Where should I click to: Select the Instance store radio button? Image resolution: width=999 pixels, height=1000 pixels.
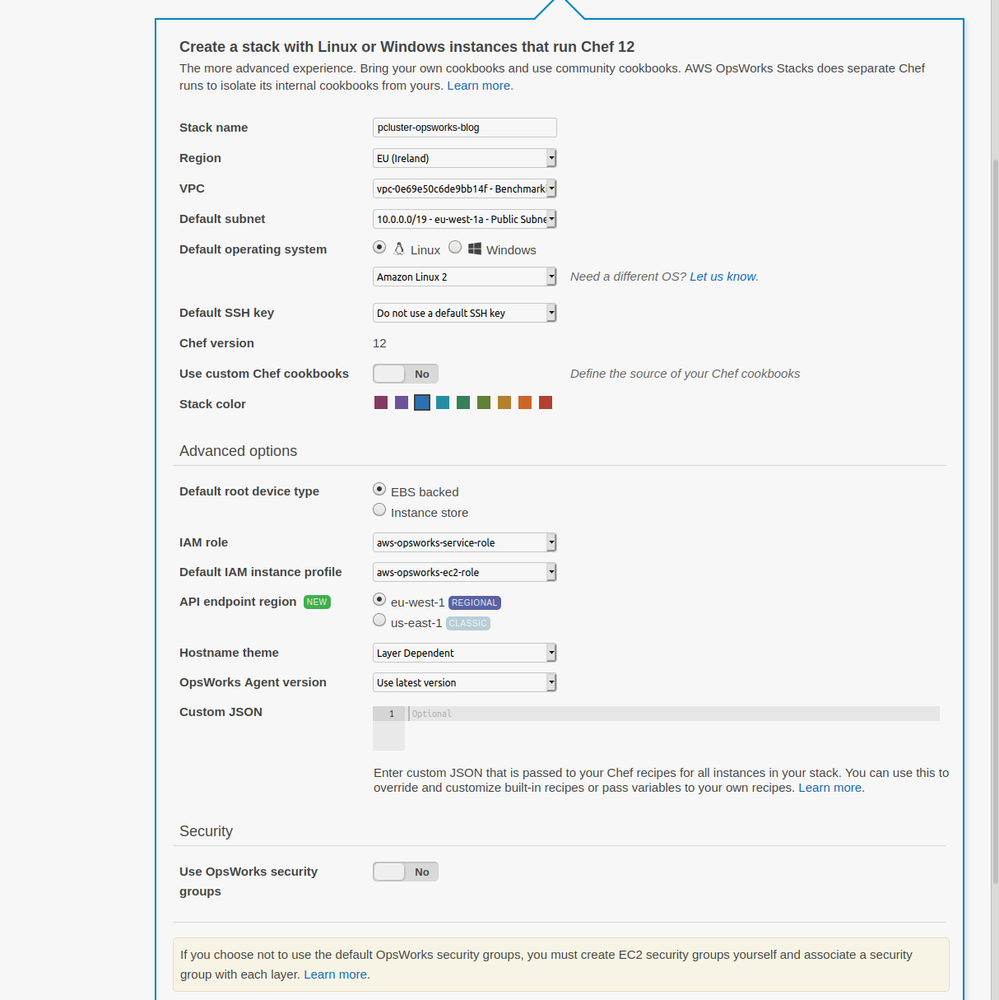point(379,509)
